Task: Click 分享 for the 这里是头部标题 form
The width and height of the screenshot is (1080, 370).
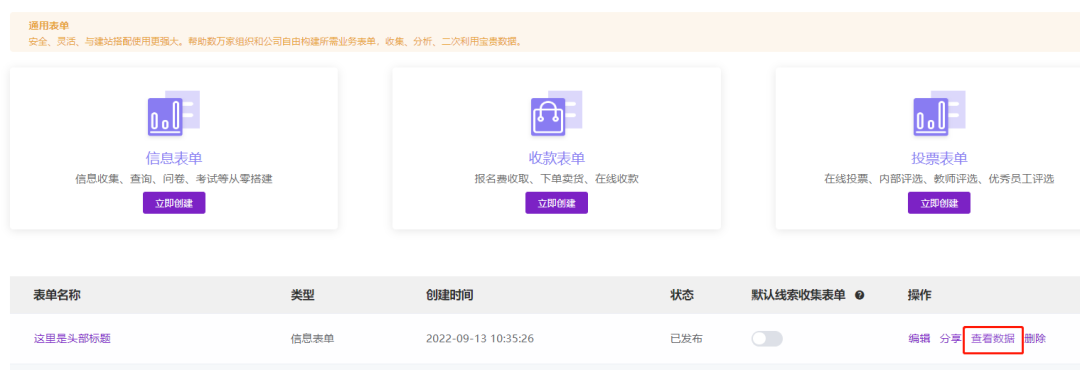Action: coord(951,338)
